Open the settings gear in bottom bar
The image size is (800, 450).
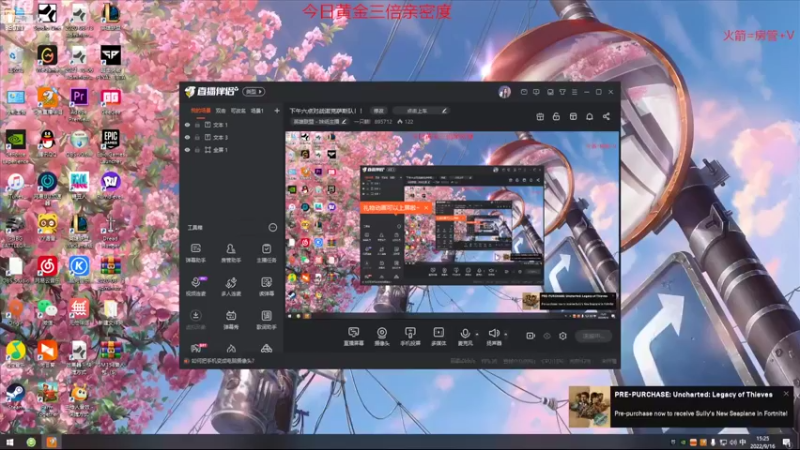click(x=563, y=336)
